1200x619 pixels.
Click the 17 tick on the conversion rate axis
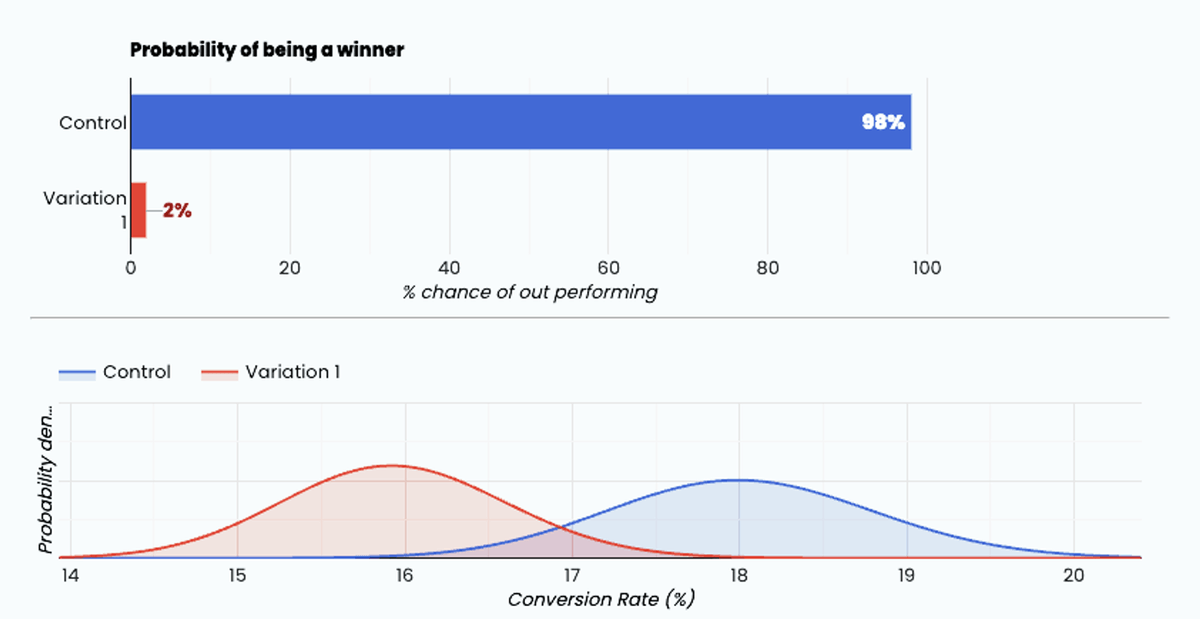click(x=571, y=576)
